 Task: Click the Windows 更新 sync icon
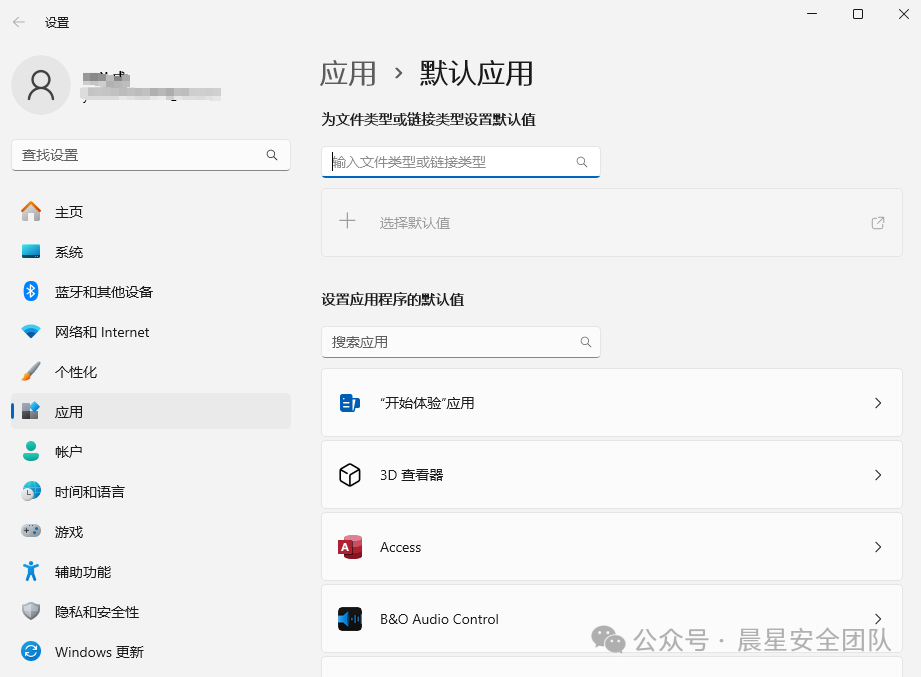pyautogui.click(x=31, y=651)
